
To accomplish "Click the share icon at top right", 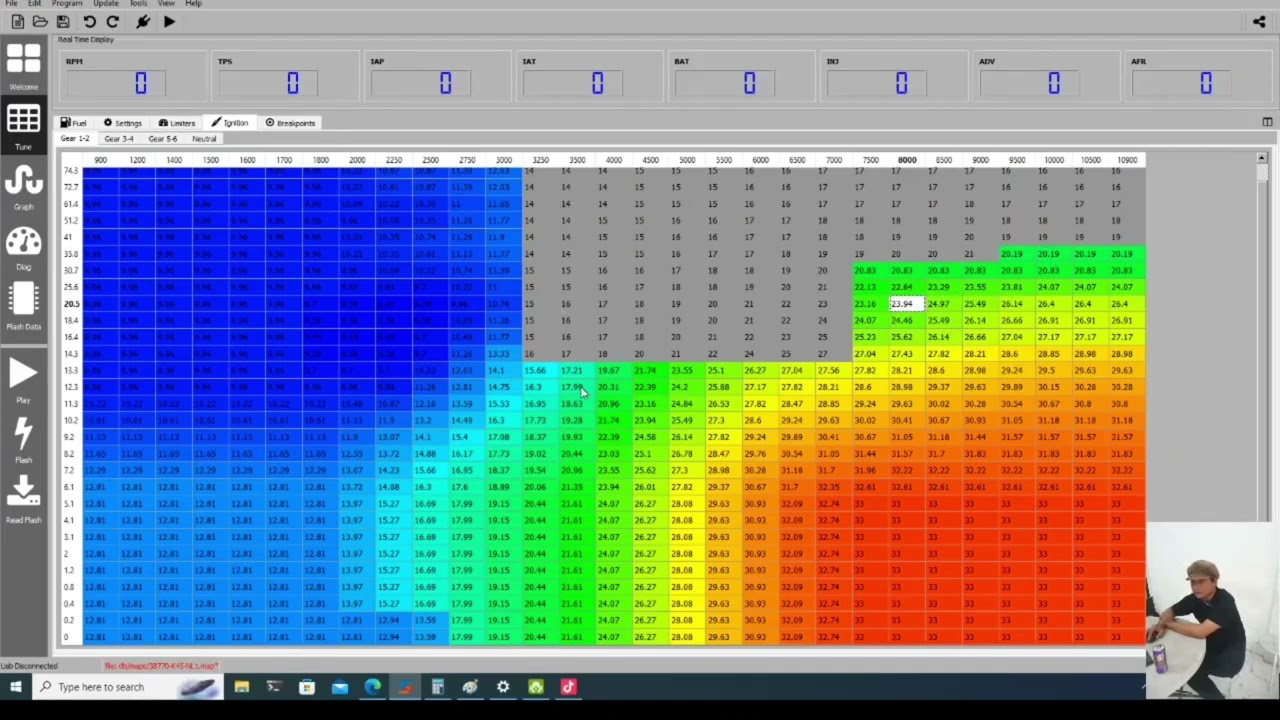I will pyautogui.click(x=1259, y=21).
